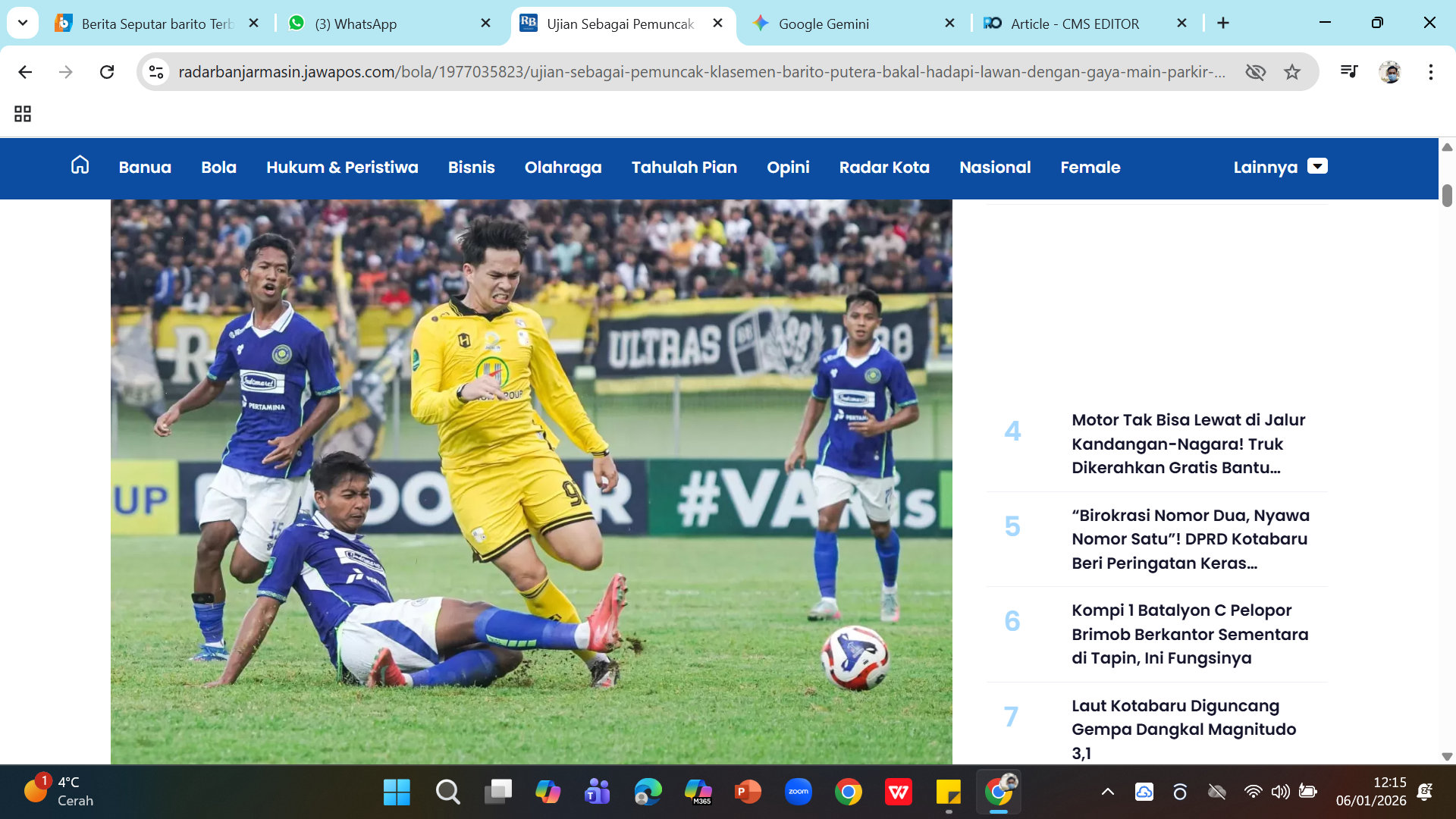Screen dimensions: 1456x819
Task: Click inside the address bar
Action: [x=531, y=72]
